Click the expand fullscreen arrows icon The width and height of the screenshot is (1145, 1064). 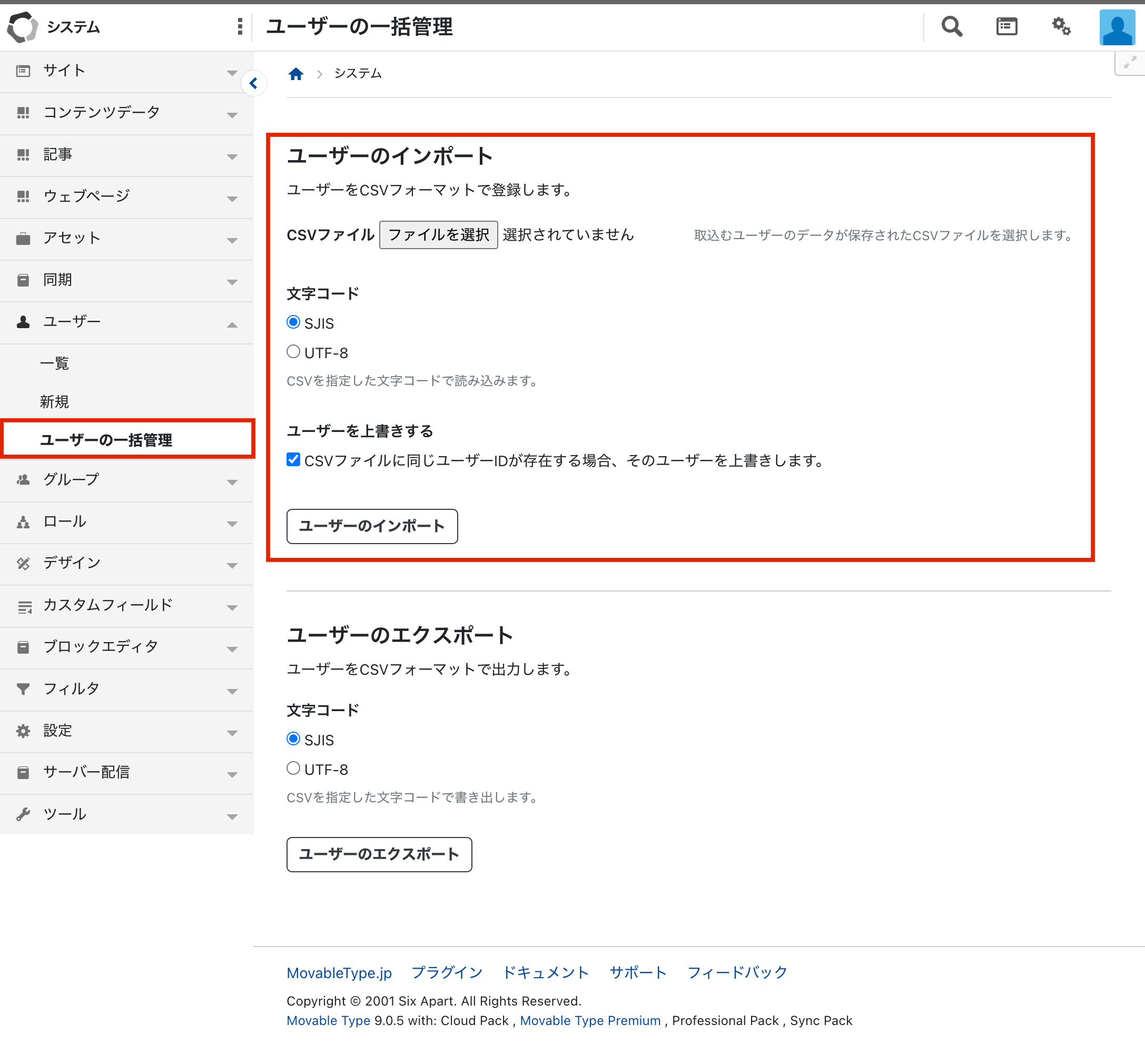click(1129, 63)
